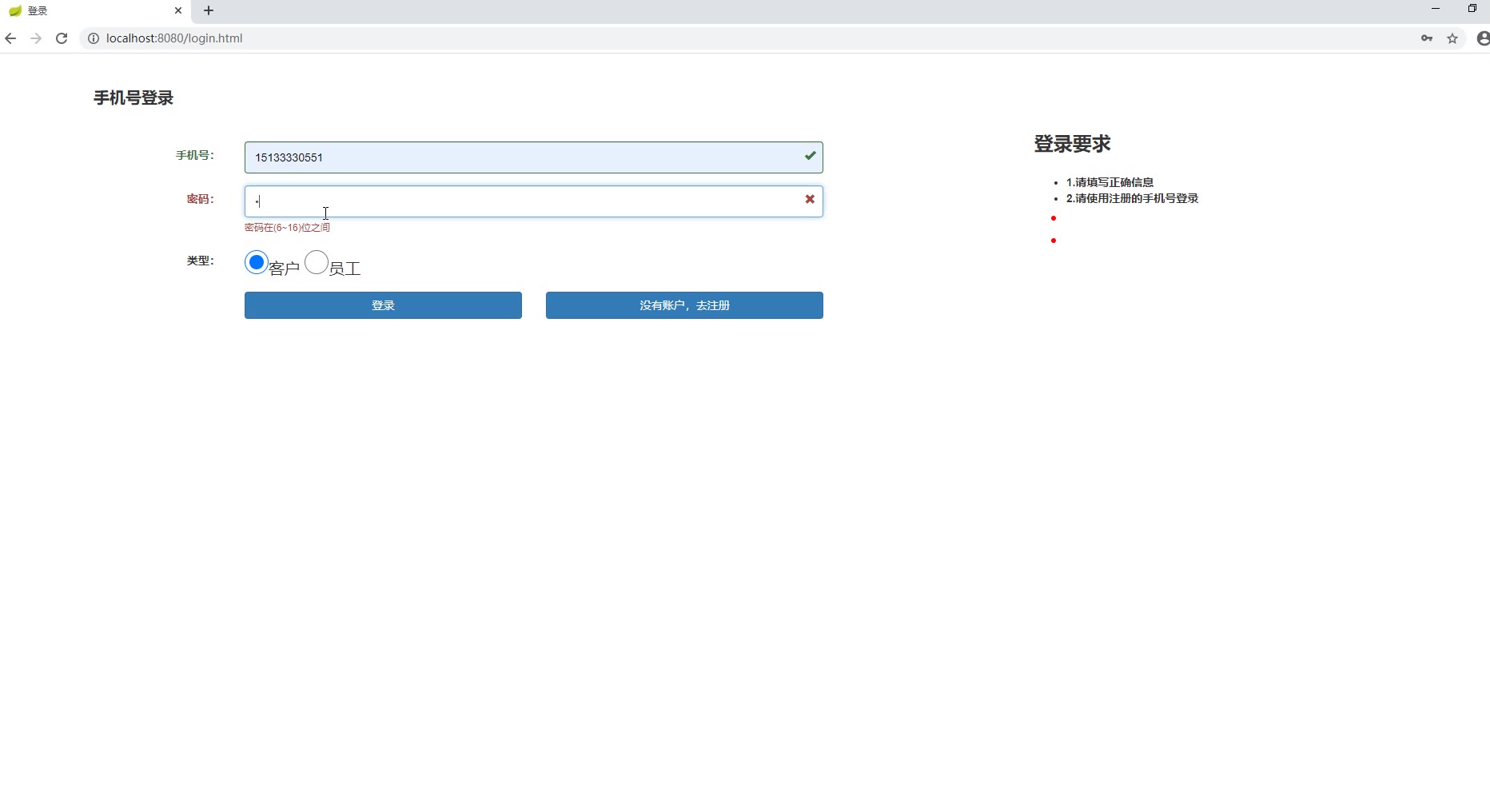Minimize the browser window
The image size is (1490, 812).
point(1436,9)
